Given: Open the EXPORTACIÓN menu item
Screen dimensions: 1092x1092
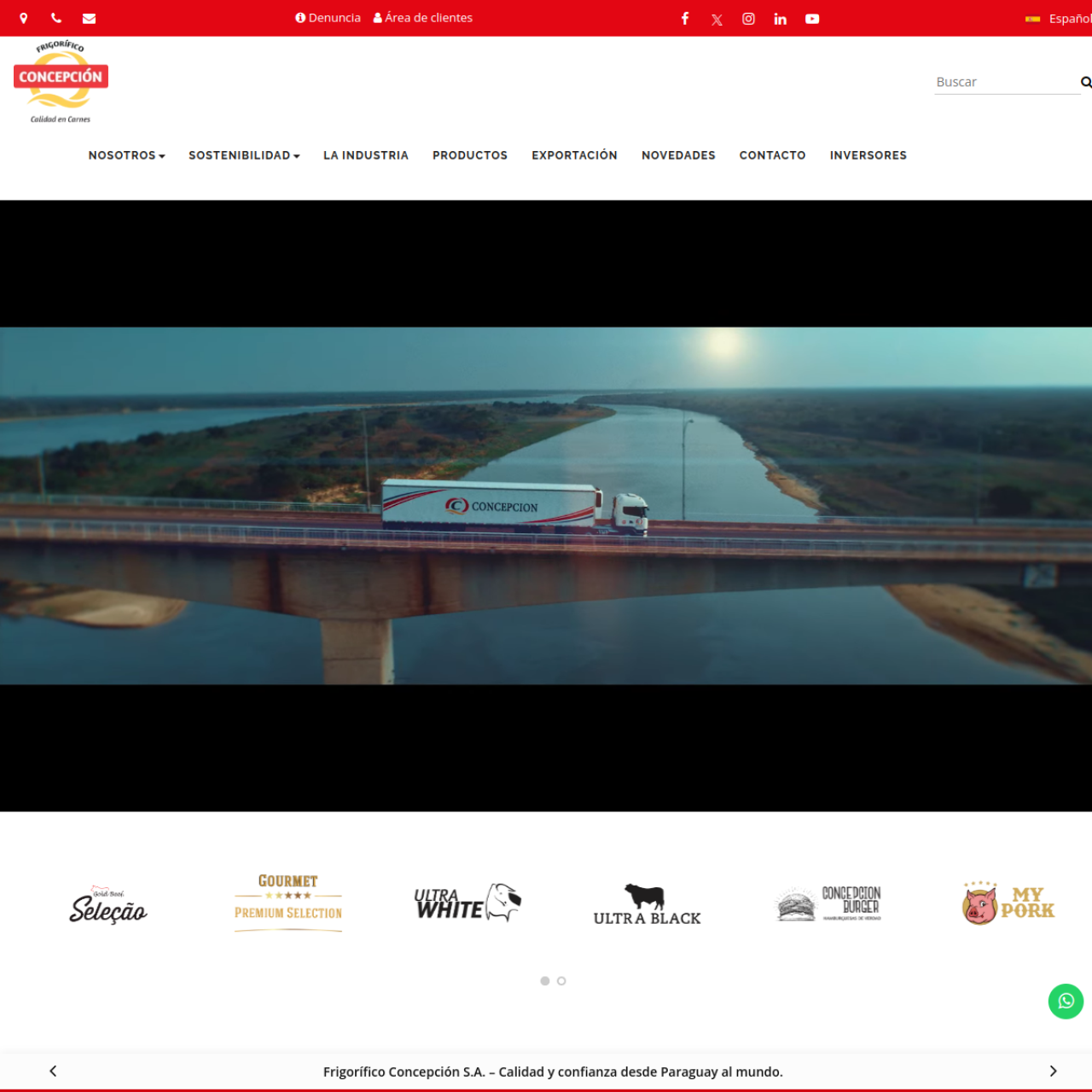Looking at the screenshot, I should coord(574,155).
